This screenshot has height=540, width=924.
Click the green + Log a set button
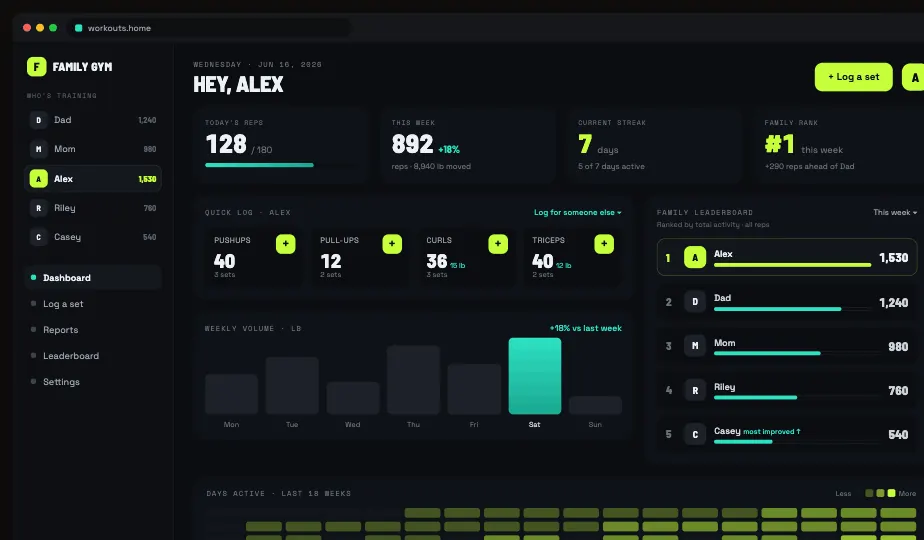(x=853, y=77)
